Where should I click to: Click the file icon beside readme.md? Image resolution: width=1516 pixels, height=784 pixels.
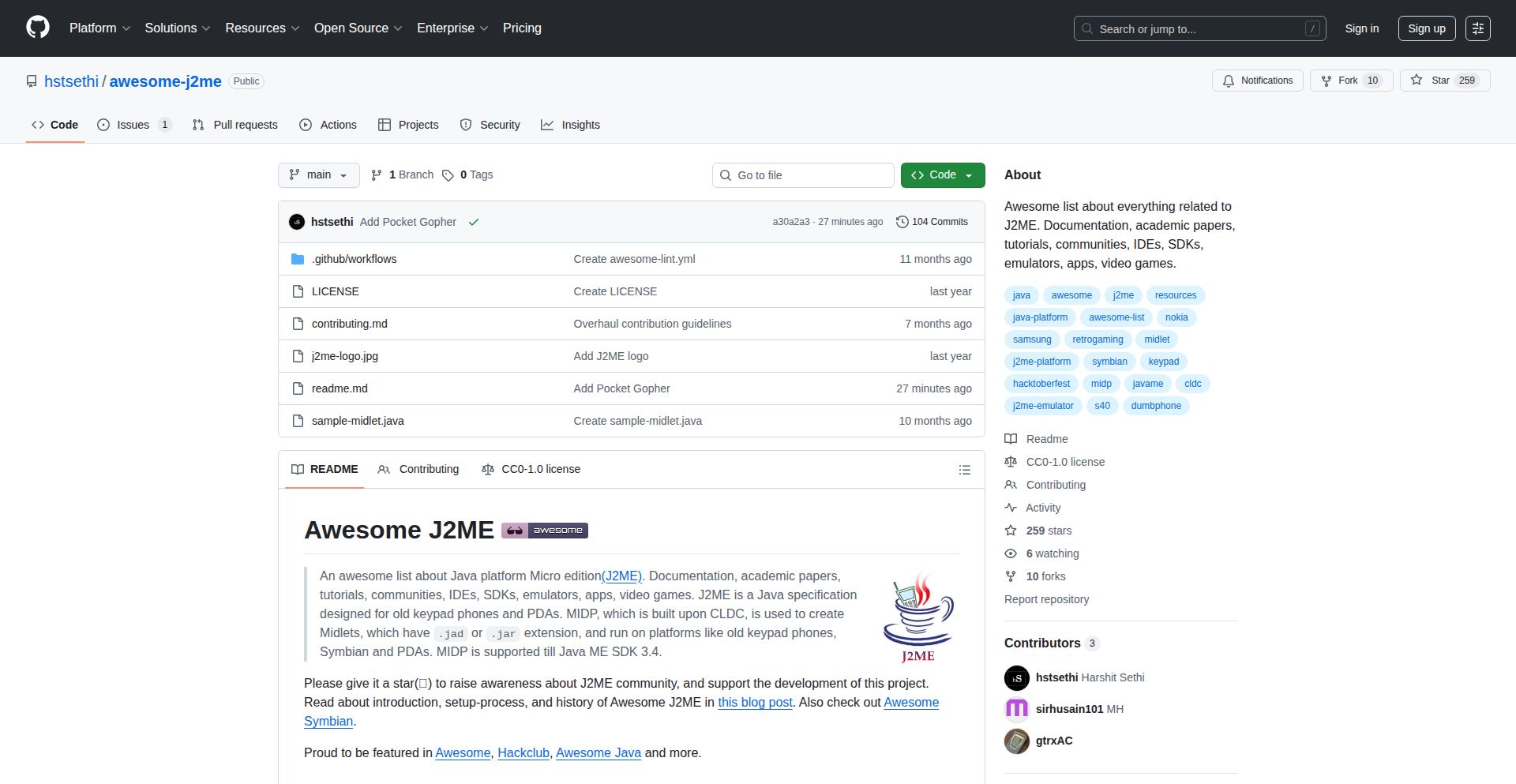click(298, 388)
